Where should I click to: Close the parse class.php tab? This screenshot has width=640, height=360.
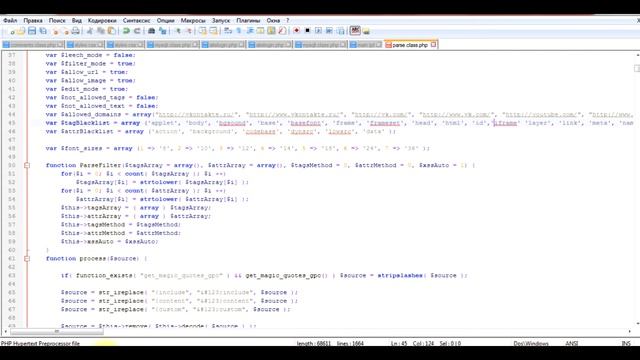tap(433, 44)
